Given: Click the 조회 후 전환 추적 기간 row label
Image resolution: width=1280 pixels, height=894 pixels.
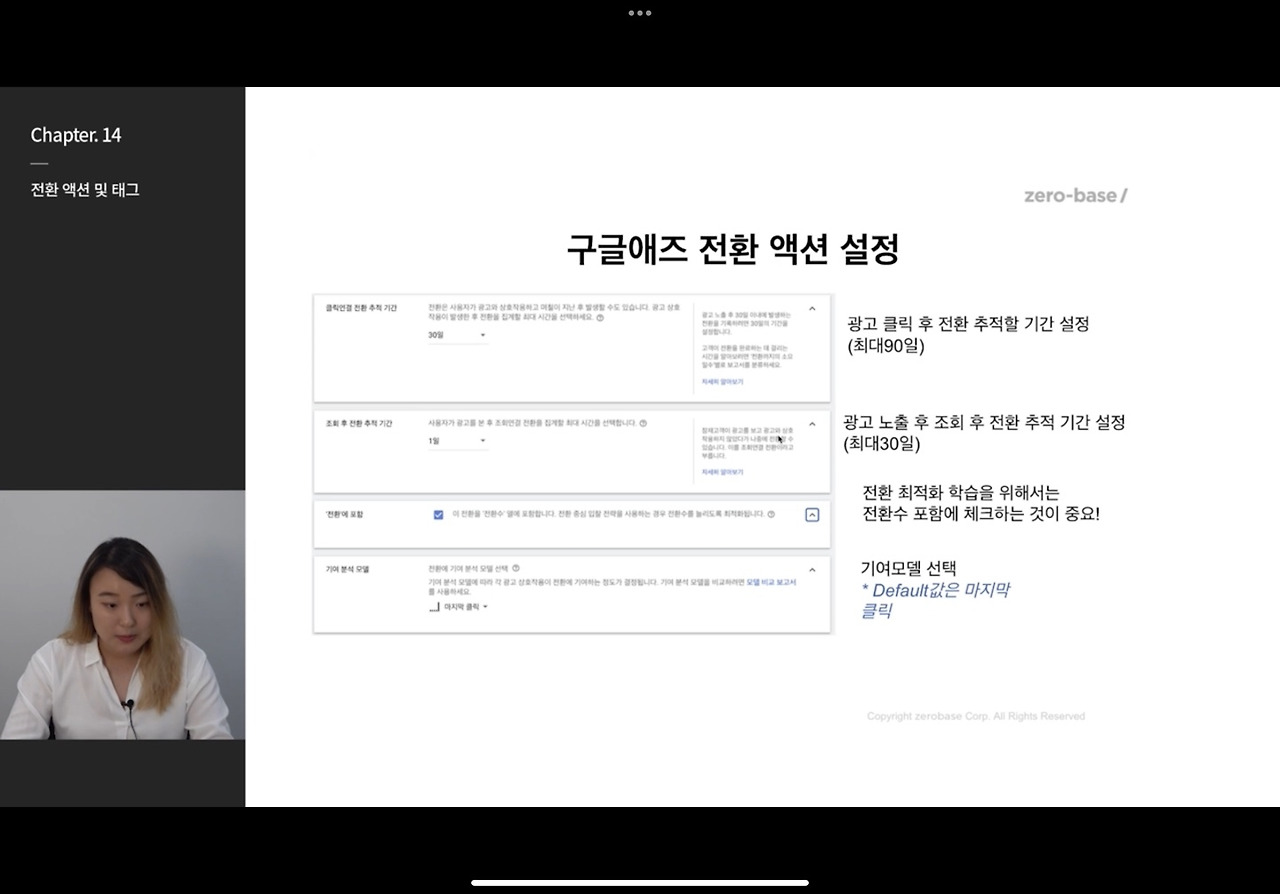Looking at the screenshot, I should pyautogui.click(x=359, y=424).
